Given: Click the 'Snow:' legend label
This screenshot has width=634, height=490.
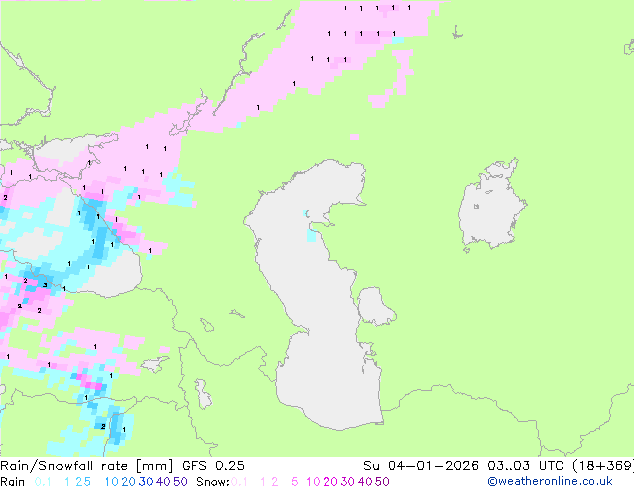Looking at the screenshot, I should (x=213, y=482).
